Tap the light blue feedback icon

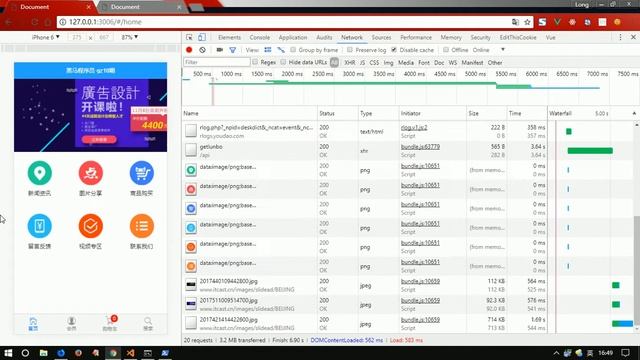click(40, 226)
